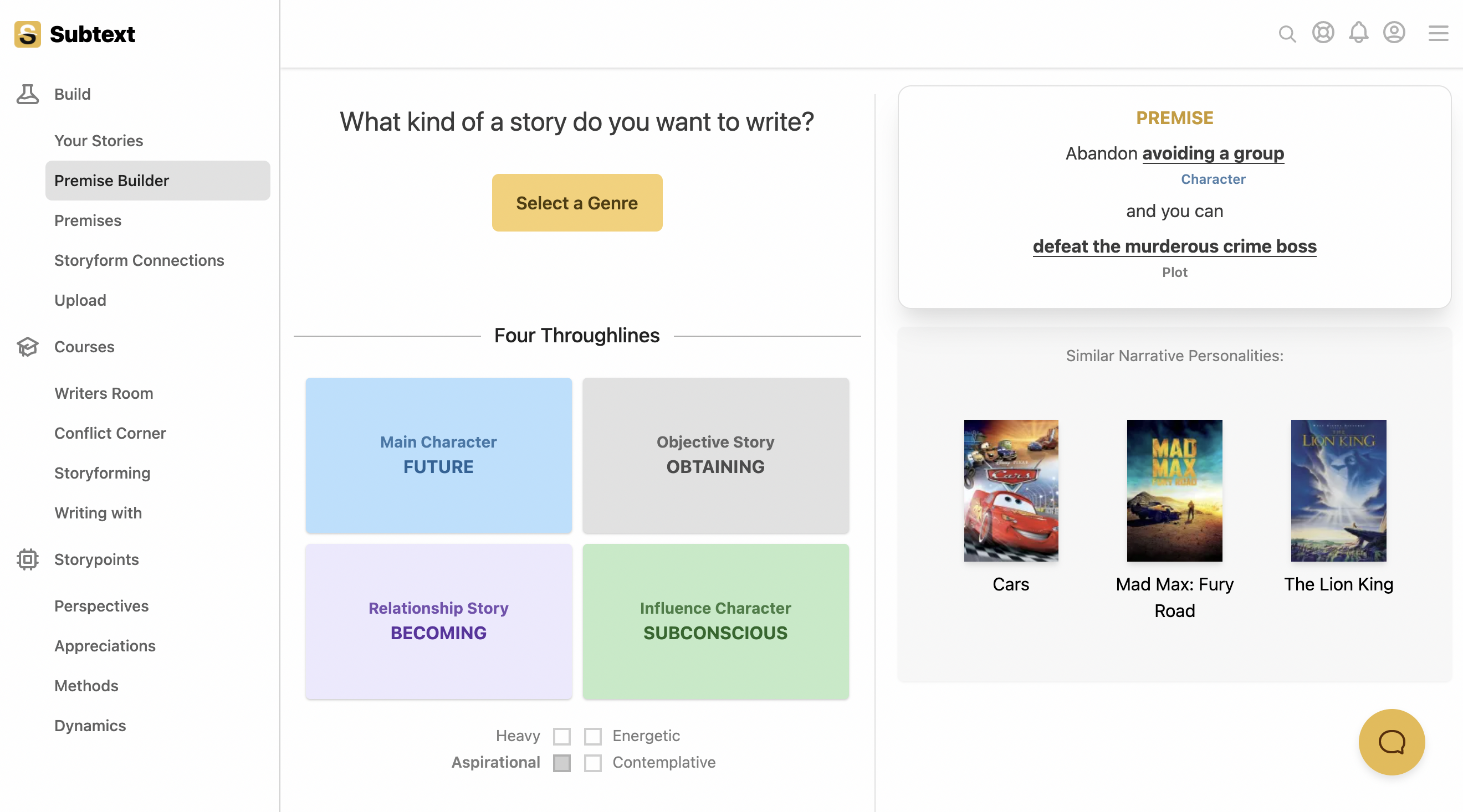Open the Premises sidebar item

pyautogui.click(x=88, y=220)
